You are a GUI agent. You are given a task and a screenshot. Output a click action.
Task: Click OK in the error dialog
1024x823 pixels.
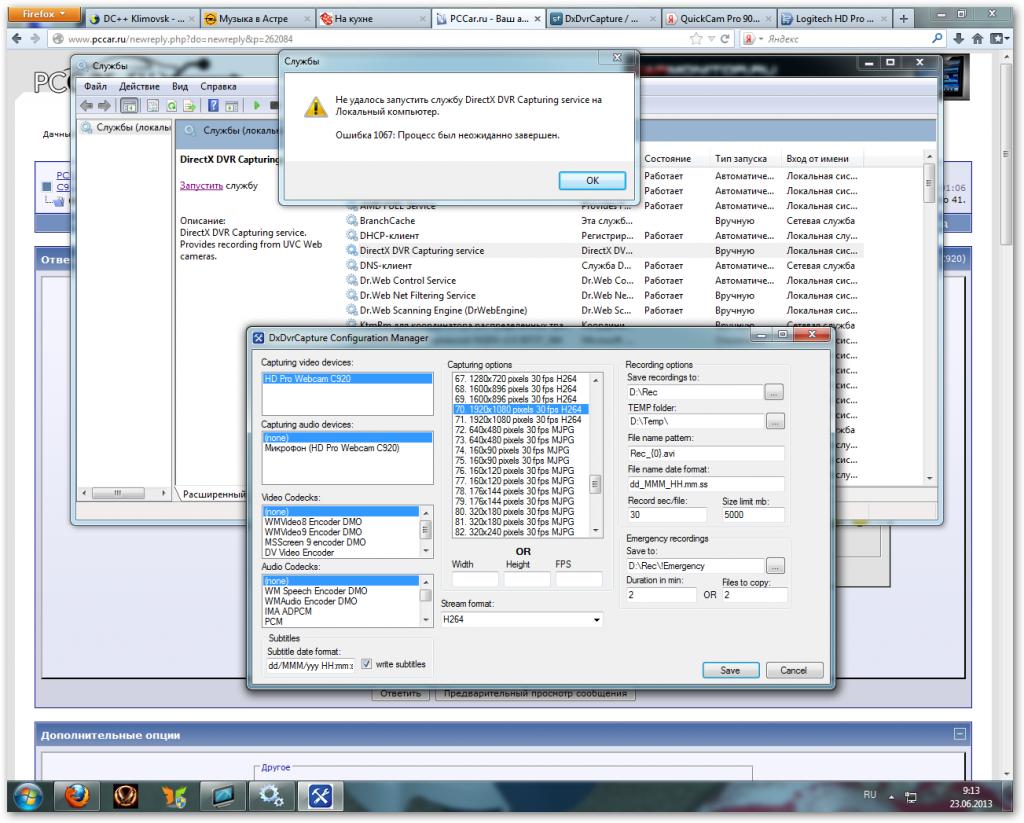coord(592,180)
